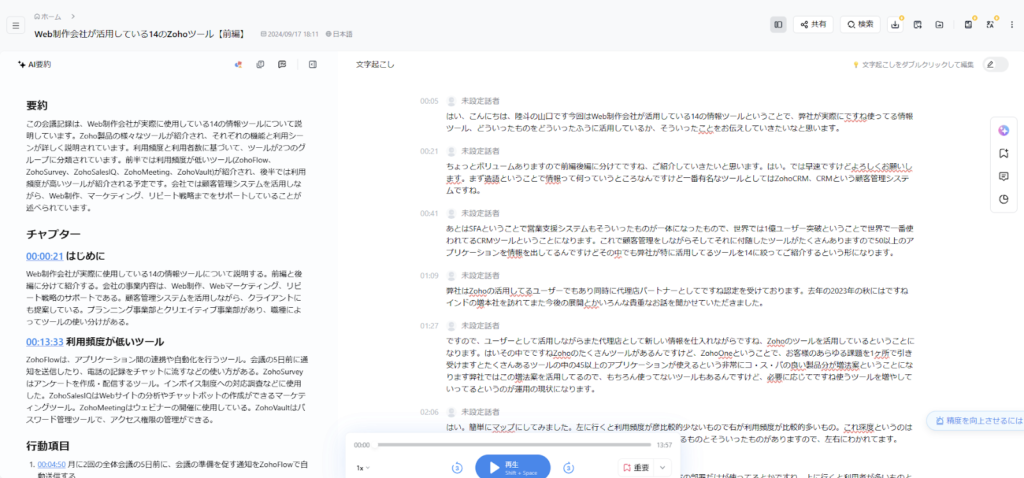The image size is (1024, 478).
Task: Click speaker avatar at 02:06 segment
Action: (x=451, y=412)
